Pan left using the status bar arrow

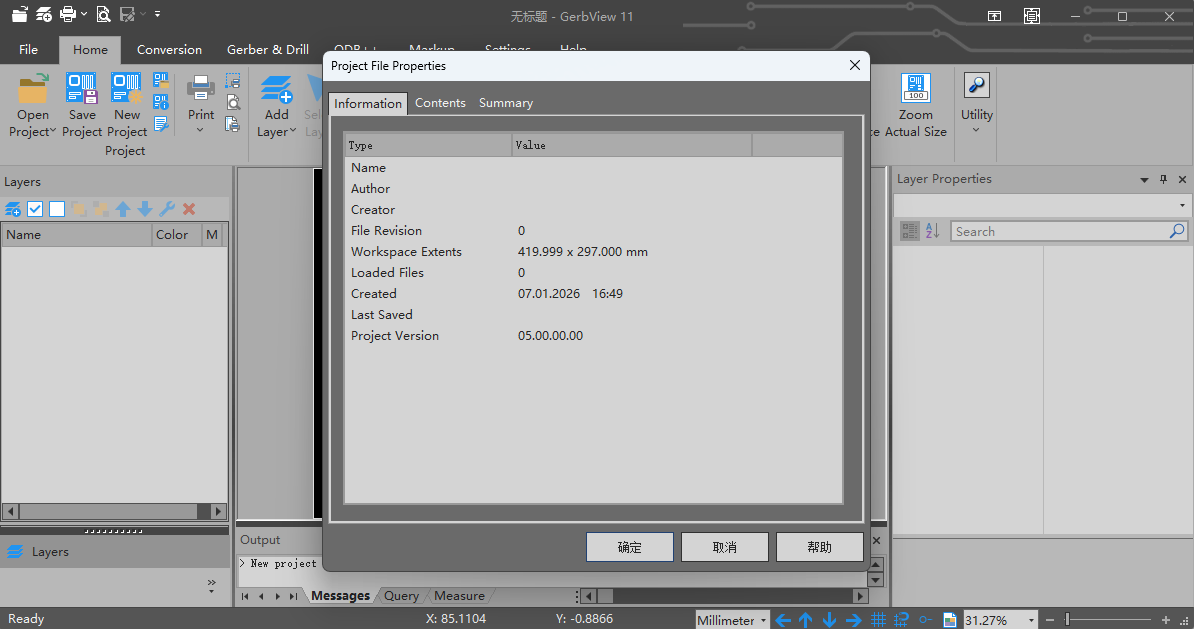[783, 620]
